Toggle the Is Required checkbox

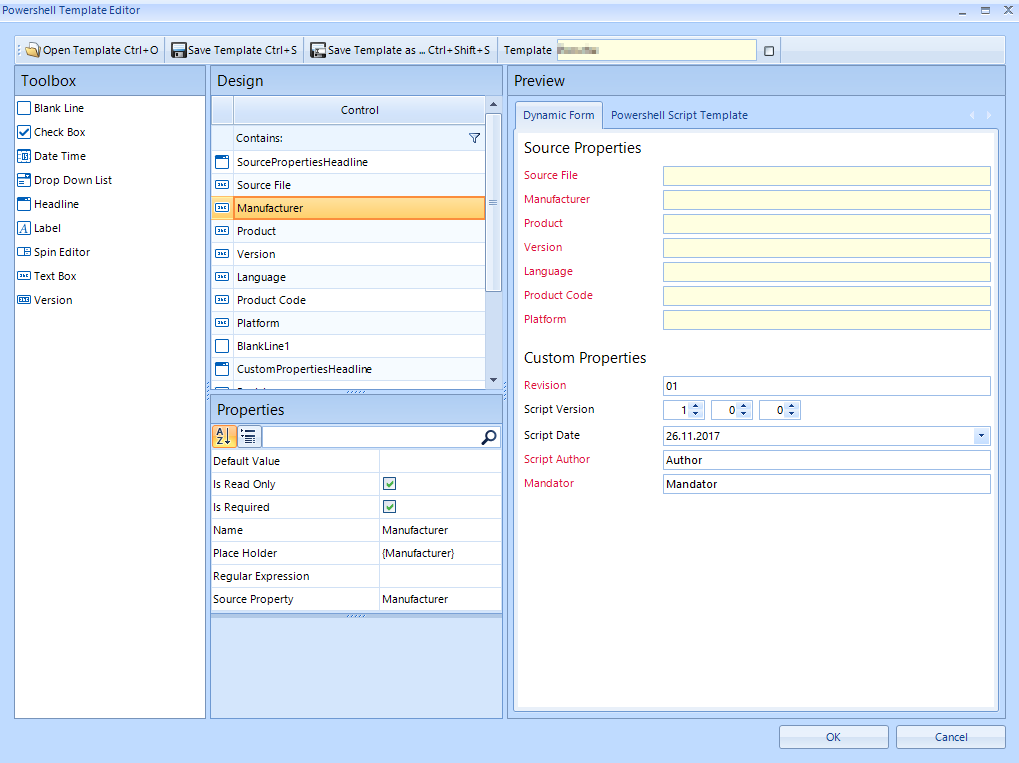[x=390, y=506]
